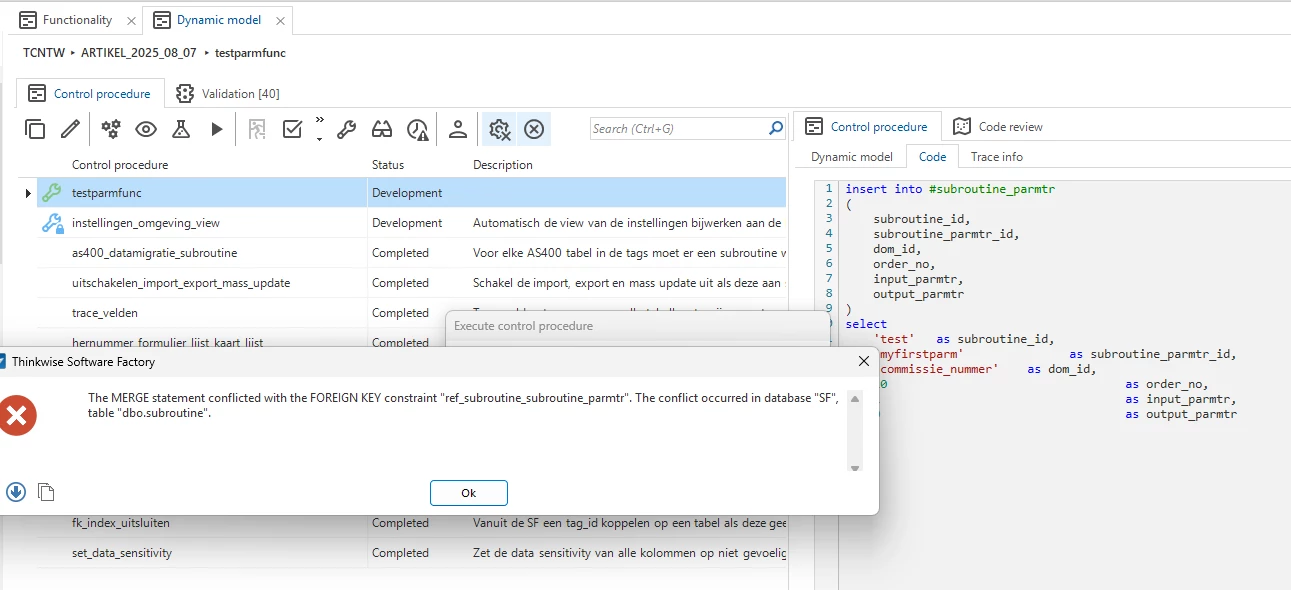Click the Development status of testparmfunc
This screenshot has height=590, width=1291.
pos(407,193)
